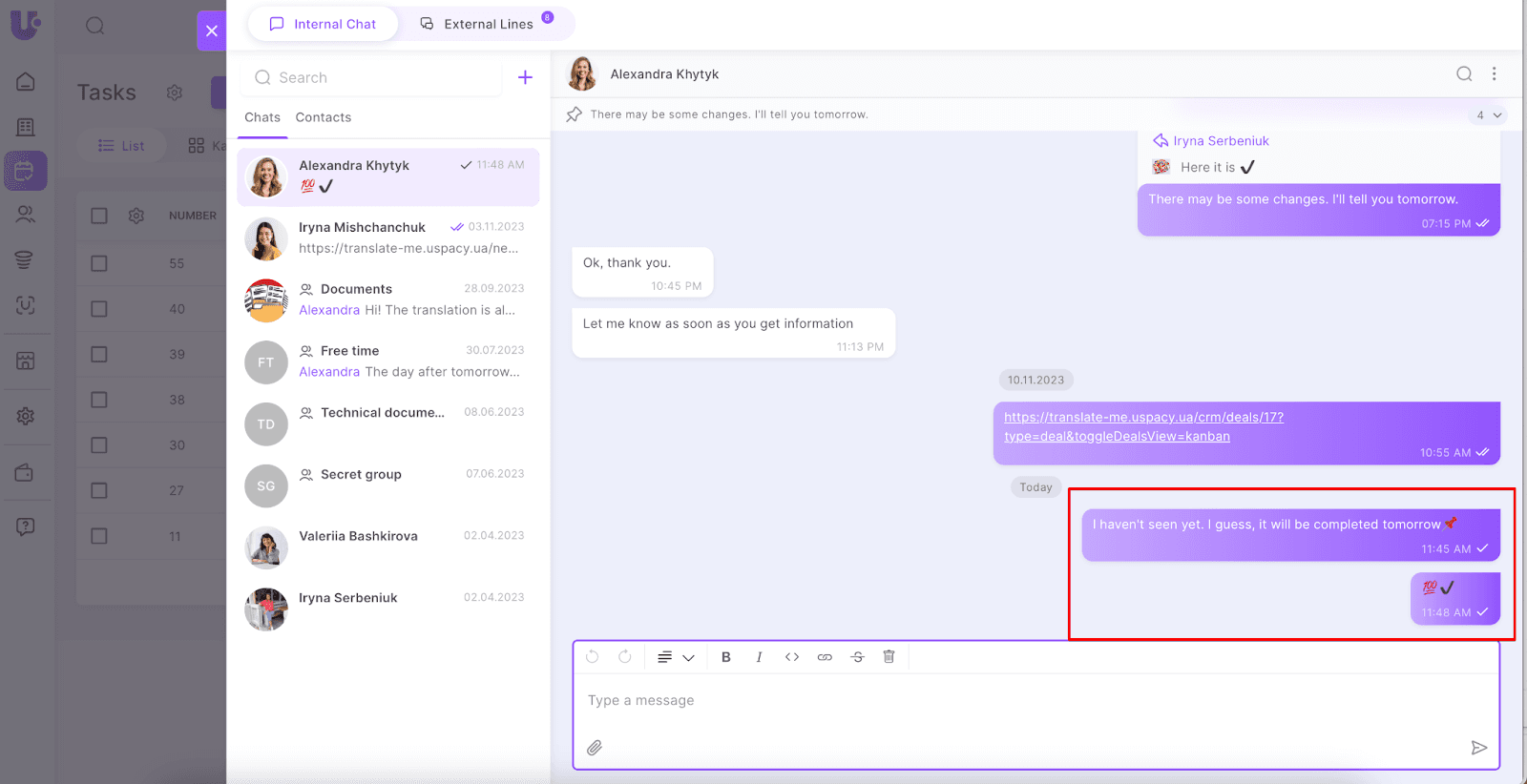Toggle the select-all checkbox in tasks header
Image resolution: width=1527 pixels, height=784 pixels.
(99, 216)
